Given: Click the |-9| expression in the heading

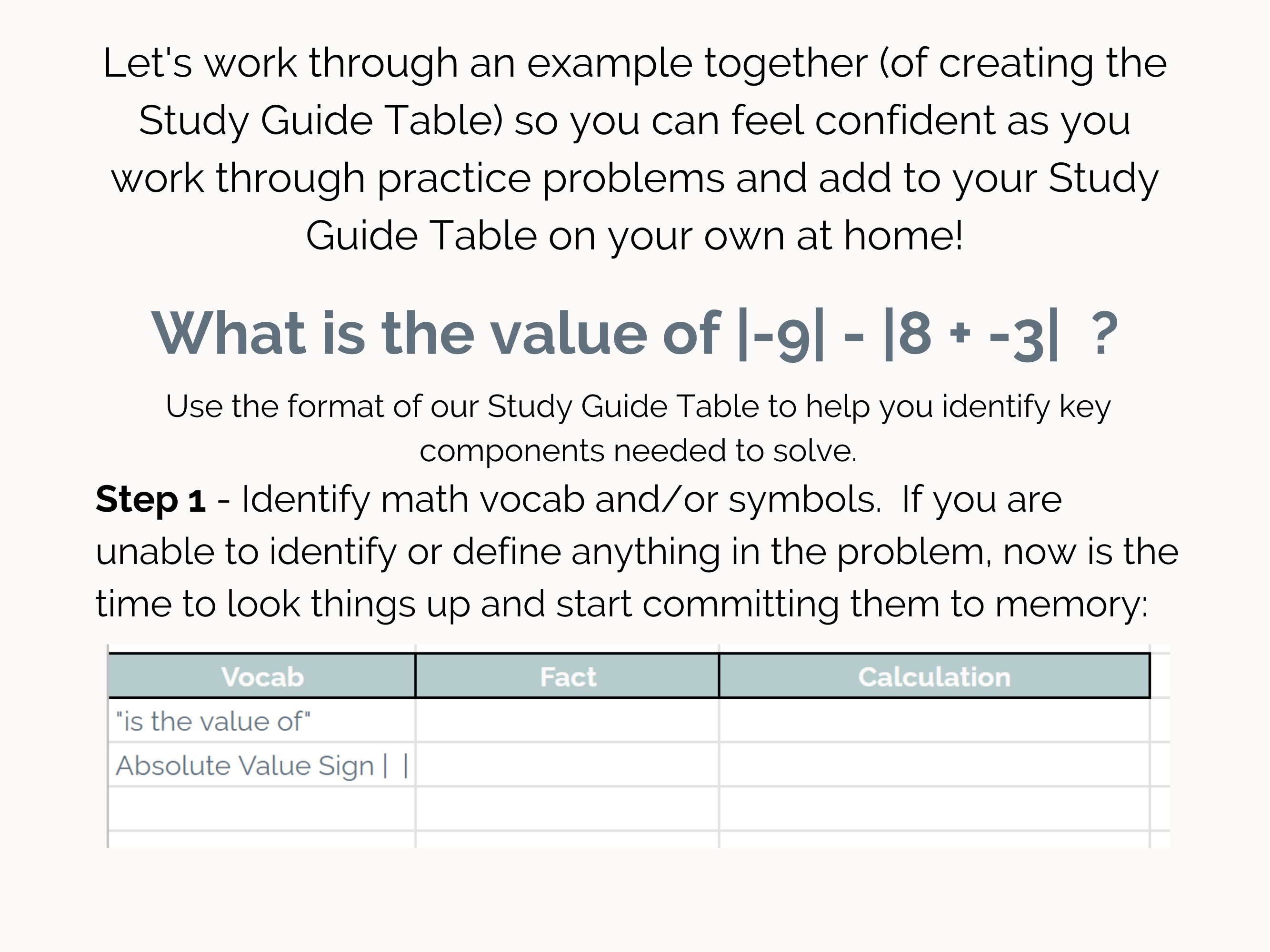Looking at the screenshot, I should pos(781,336).
